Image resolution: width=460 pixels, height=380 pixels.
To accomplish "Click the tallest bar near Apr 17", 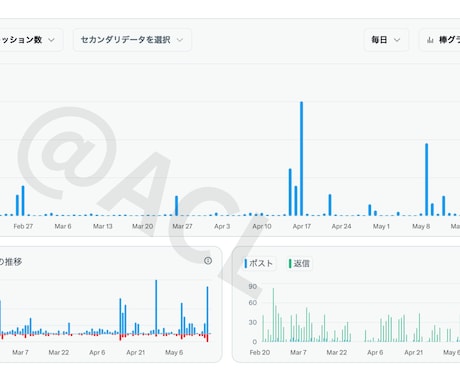I will (x=301, y=158).
